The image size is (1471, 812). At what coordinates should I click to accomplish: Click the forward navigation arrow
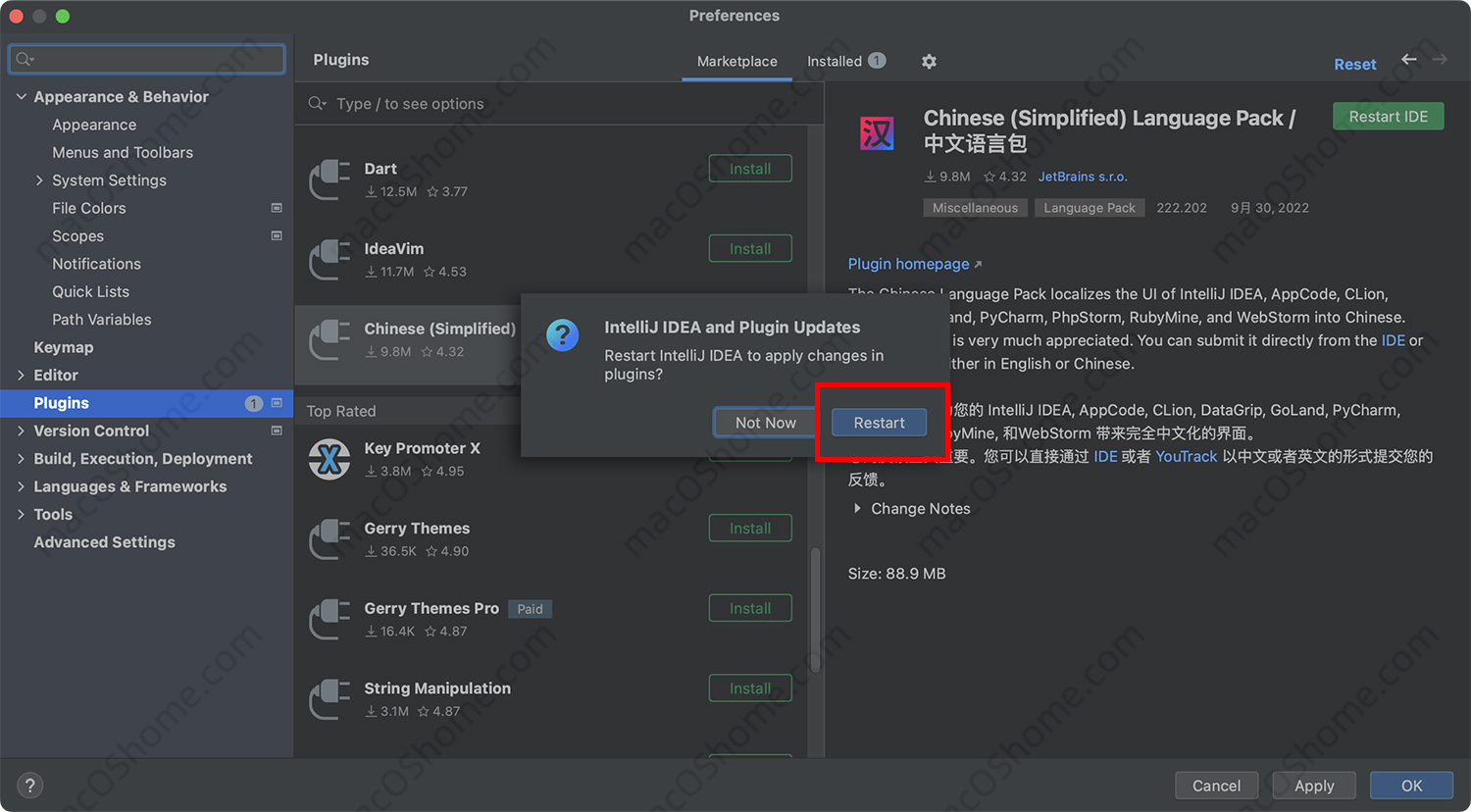click(1440, 60)
